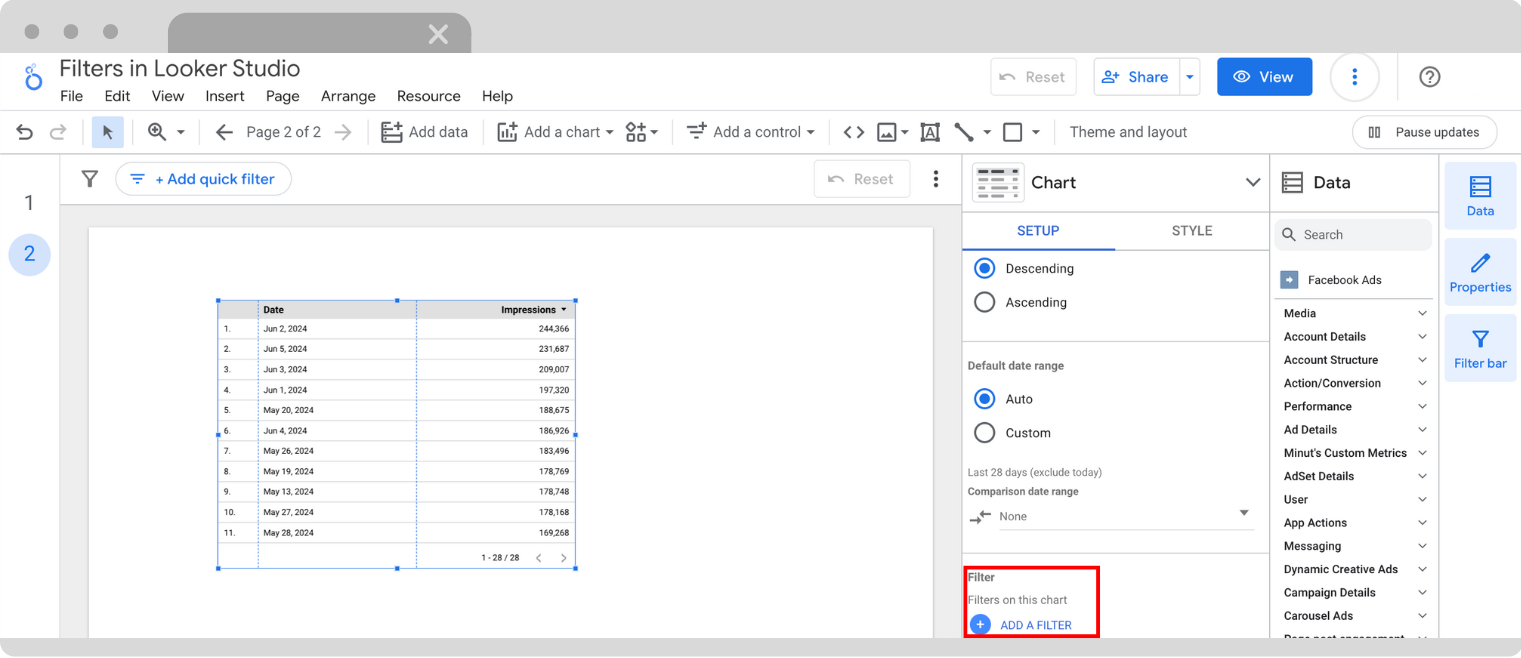Select the pointer selection tool

pyautogui.click(x=107, y=131)
